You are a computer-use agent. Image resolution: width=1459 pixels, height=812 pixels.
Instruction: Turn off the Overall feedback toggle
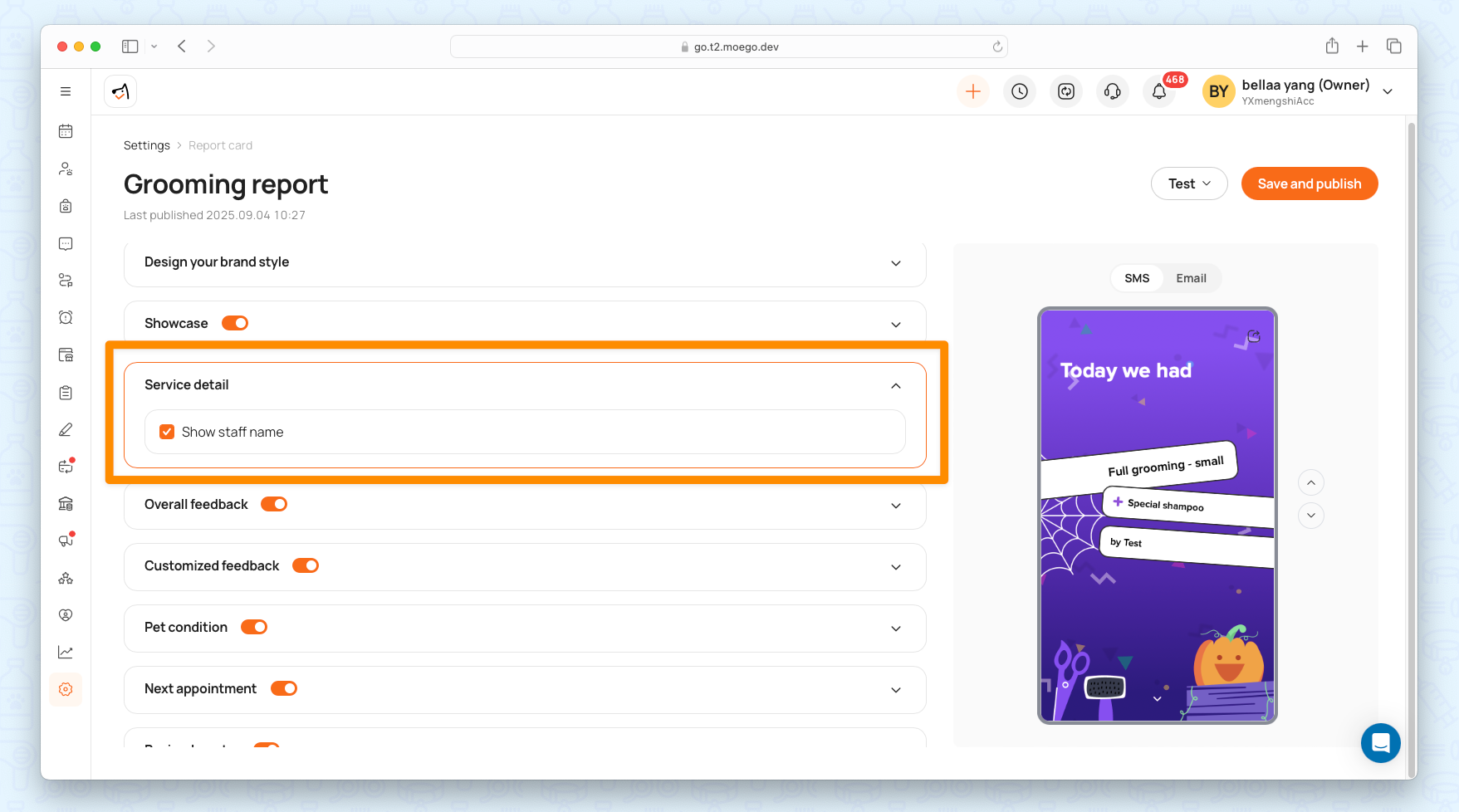[x=274, y=504]
